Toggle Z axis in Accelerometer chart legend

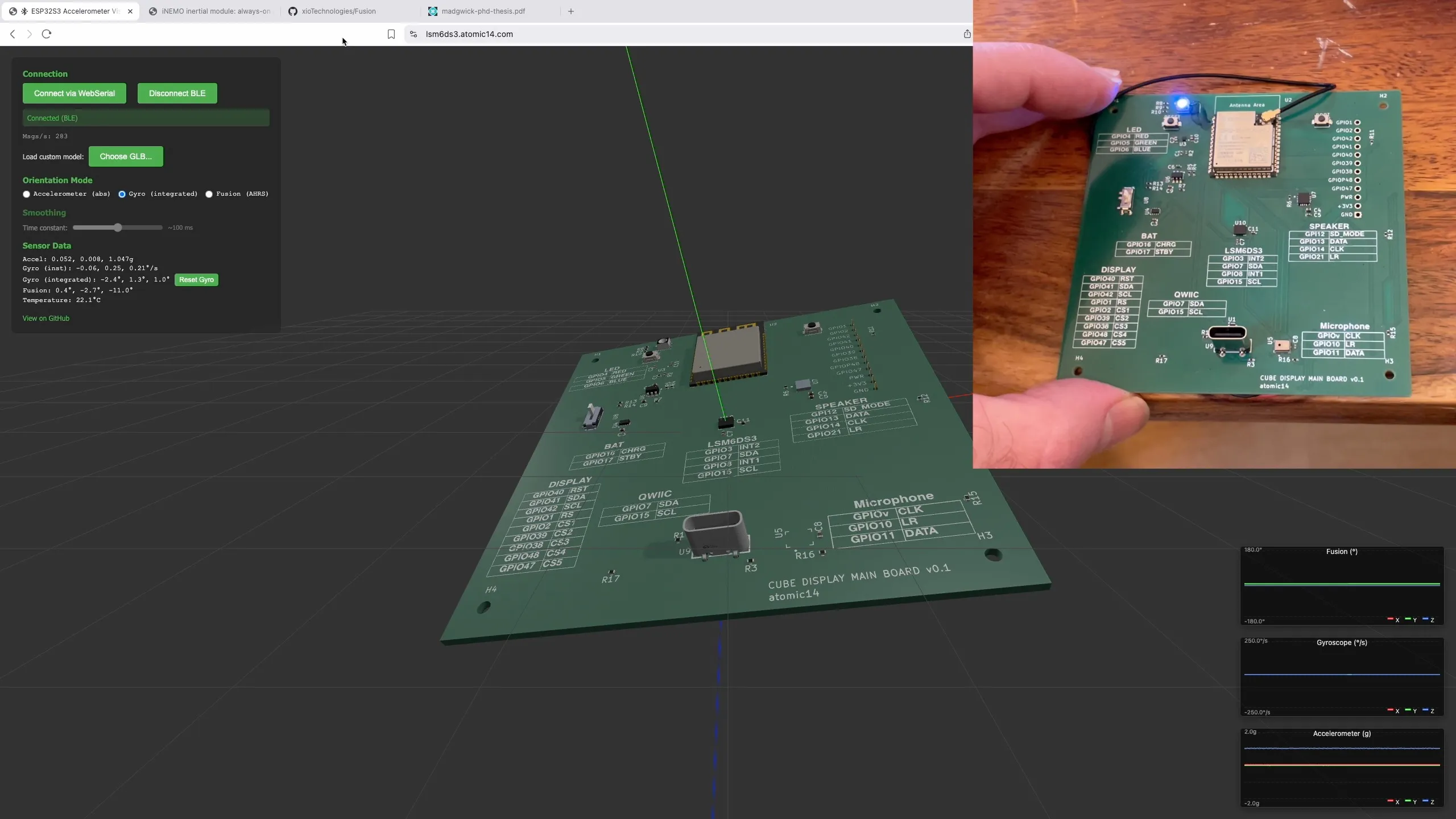[x=1428, y=801]
